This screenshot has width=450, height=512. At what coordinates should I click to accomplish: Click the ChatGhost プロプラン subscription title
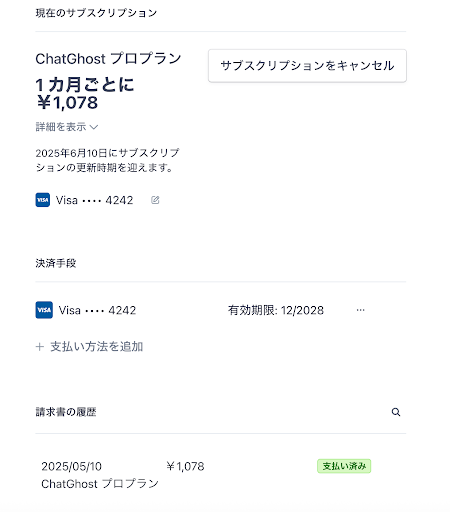[108, 59]
